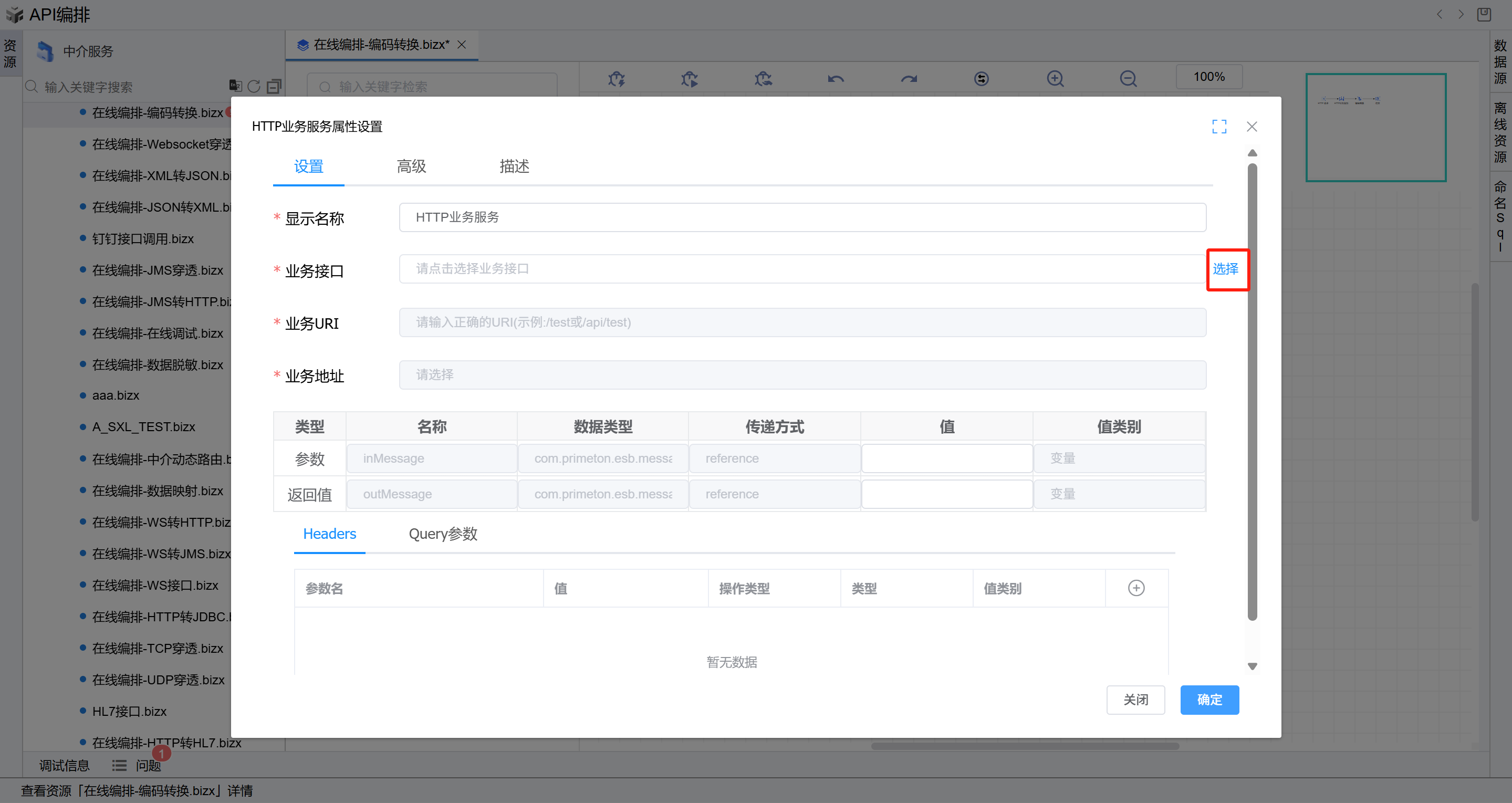Focus the 显示名称 input field
Viewport: 1512px width, 803px height.
pos(802,217)
